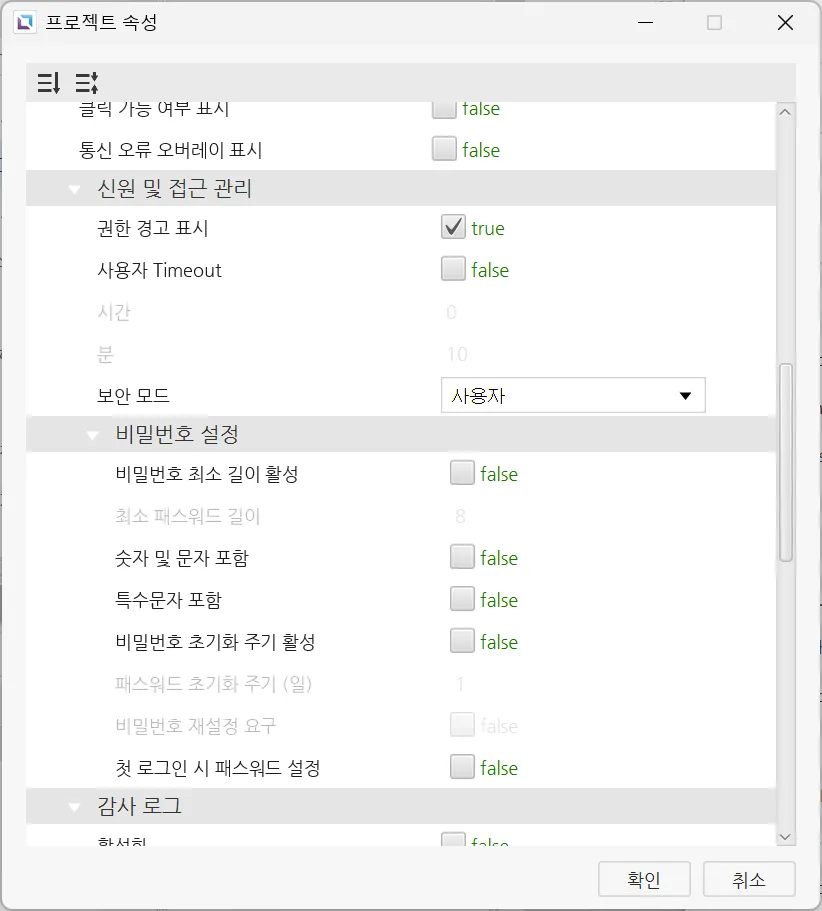Close the 프로젝트 속성 dialog window
This screenshot has width=822, height=911.
pyautogui.click(x=785, y=22)
